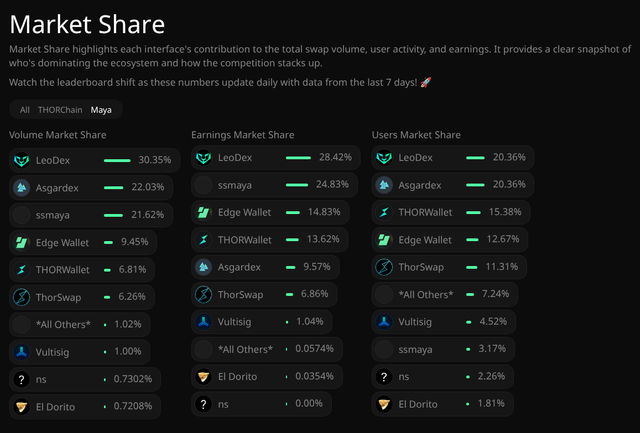Viewport: 640px width, 433px height.
Task: Open the *All Others* row in Users list
Action: (445, 294)
